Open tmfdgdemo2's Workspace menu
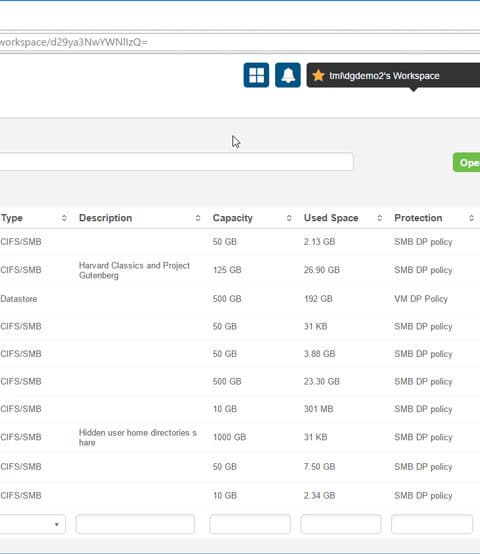This screenshot has width=480, height=554. coord(393,75)
